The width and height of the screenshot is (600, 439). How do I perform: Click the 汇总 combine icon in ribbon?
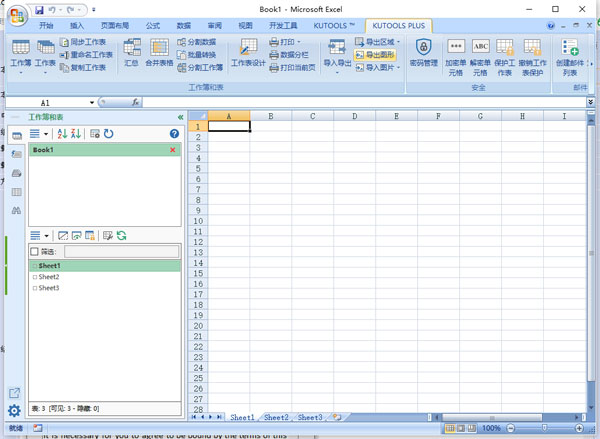tap(132, 53)
